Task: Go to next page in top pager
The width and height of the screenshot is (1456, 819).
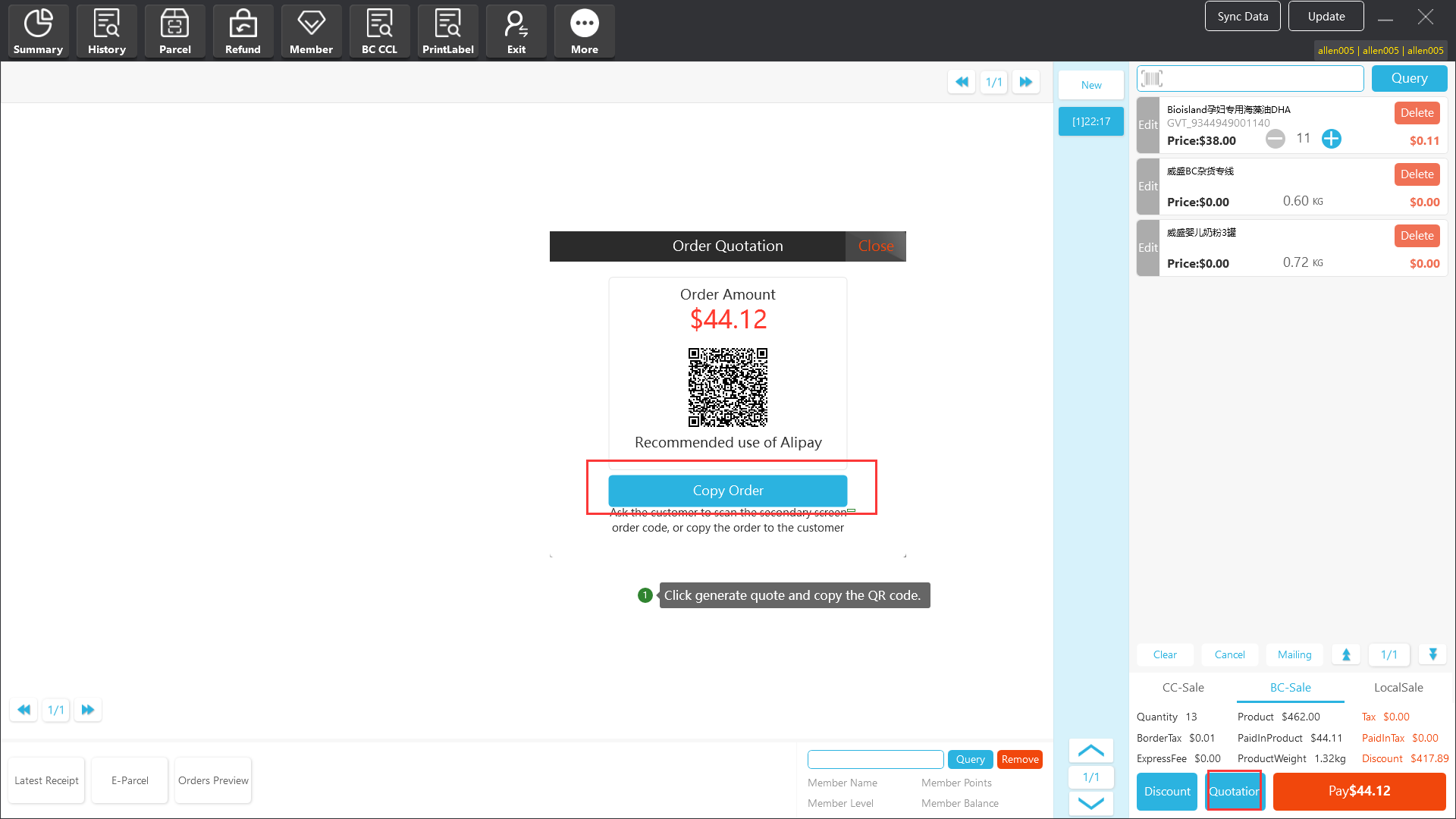Action: click(x=1025, y=82)
